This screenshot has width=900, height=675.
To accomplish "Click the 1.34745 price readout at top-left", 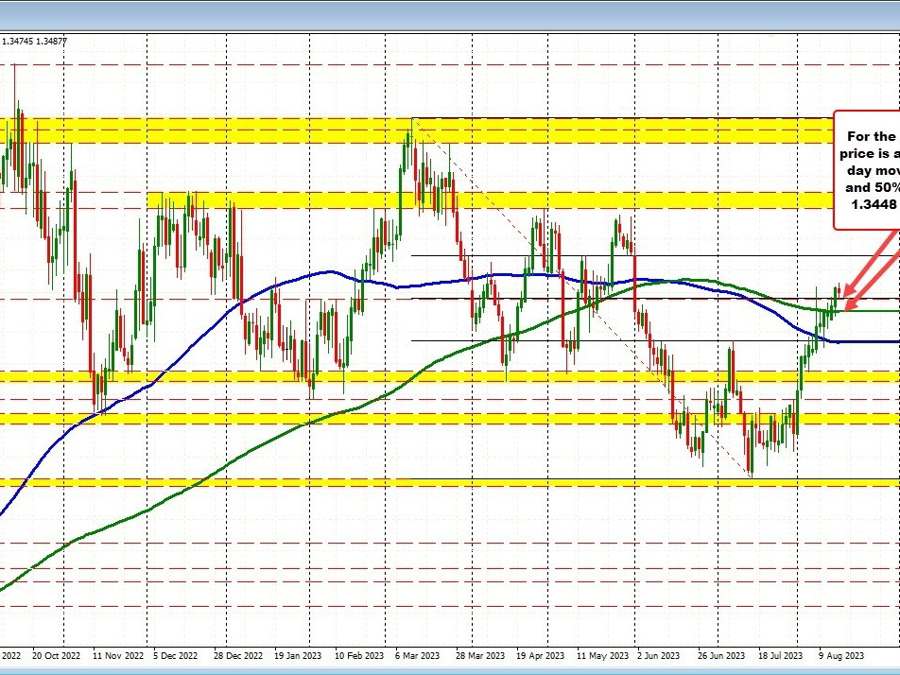I will click(23, 41).
